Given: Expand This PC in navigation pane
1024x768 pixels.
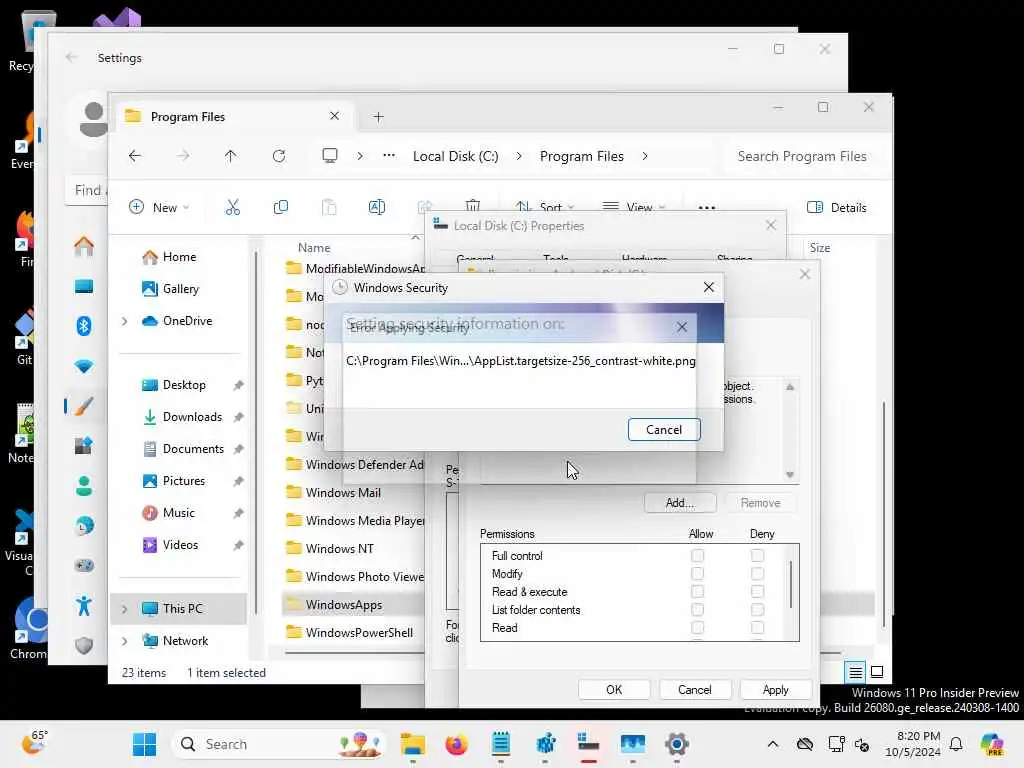Looking at the screenshot, I should click(125, 609).
